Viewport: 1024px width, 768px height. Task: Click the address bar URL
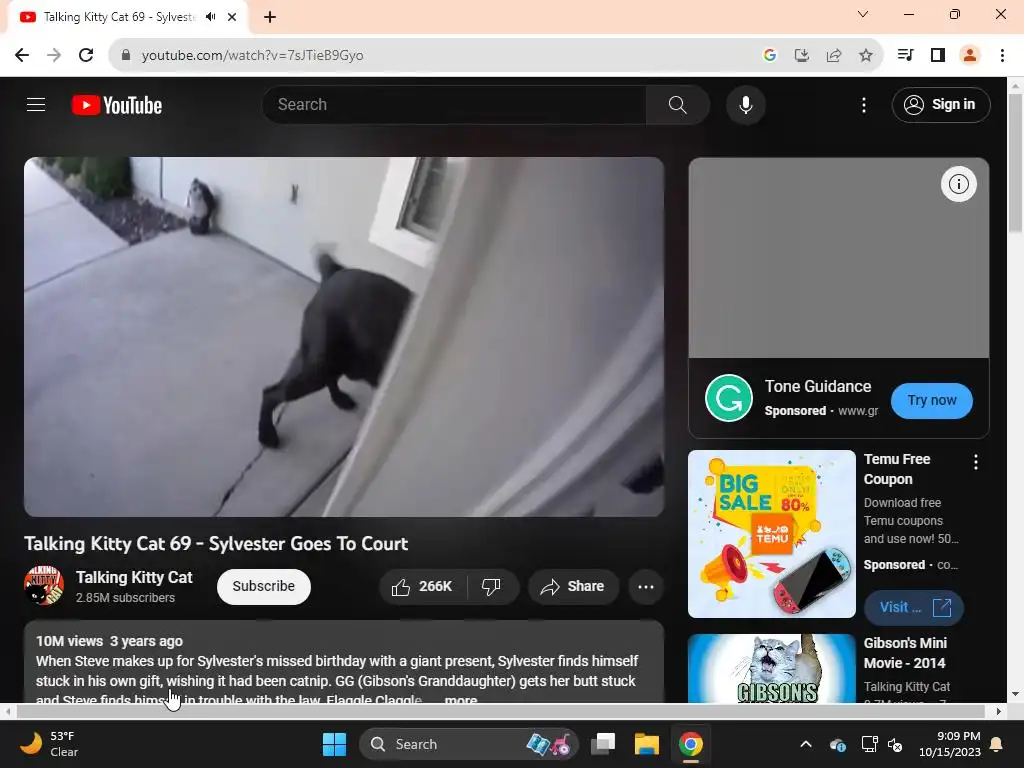[252, 55]
